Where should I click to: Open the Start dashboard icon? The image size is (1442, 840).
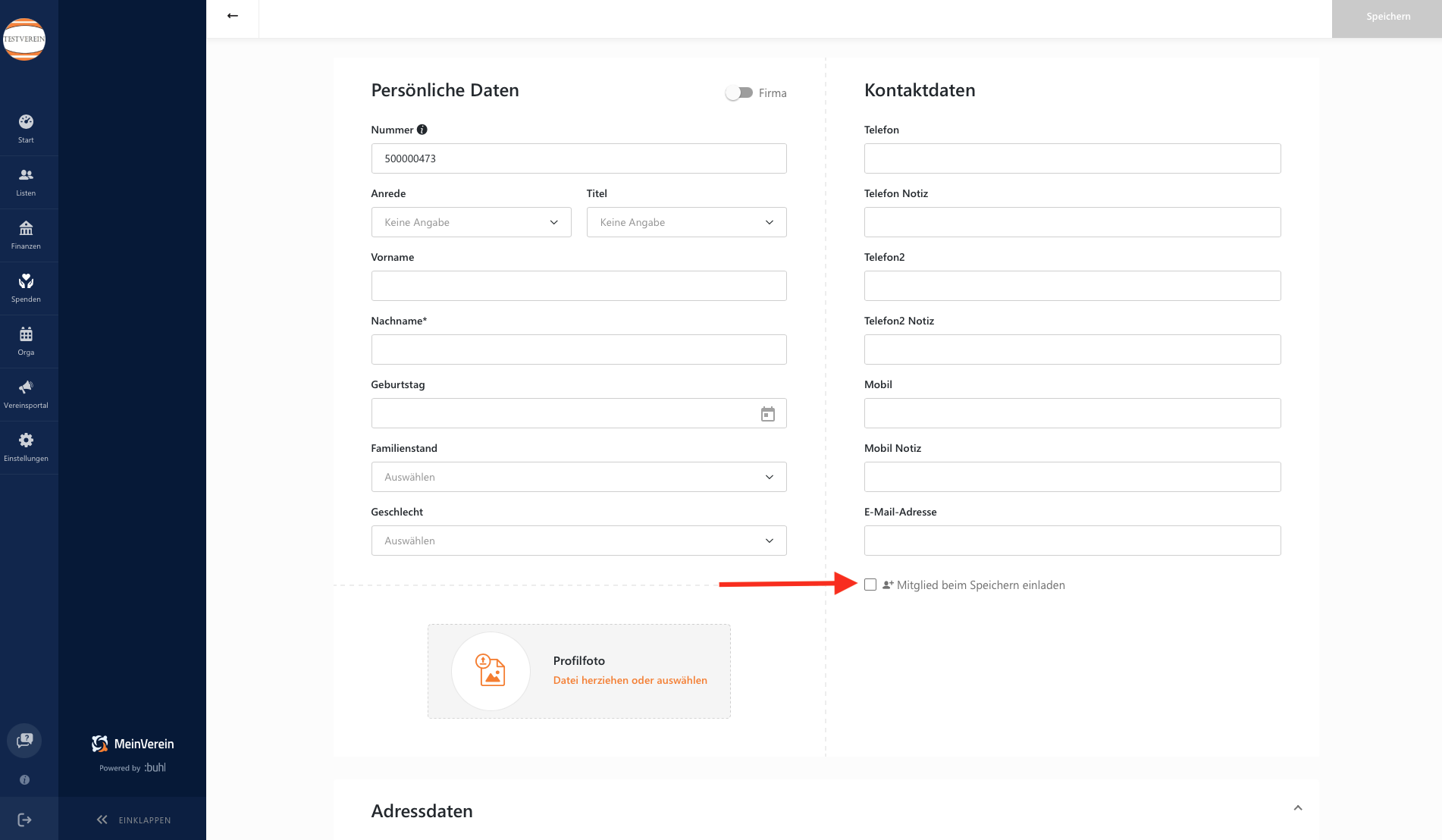(26, 129)
